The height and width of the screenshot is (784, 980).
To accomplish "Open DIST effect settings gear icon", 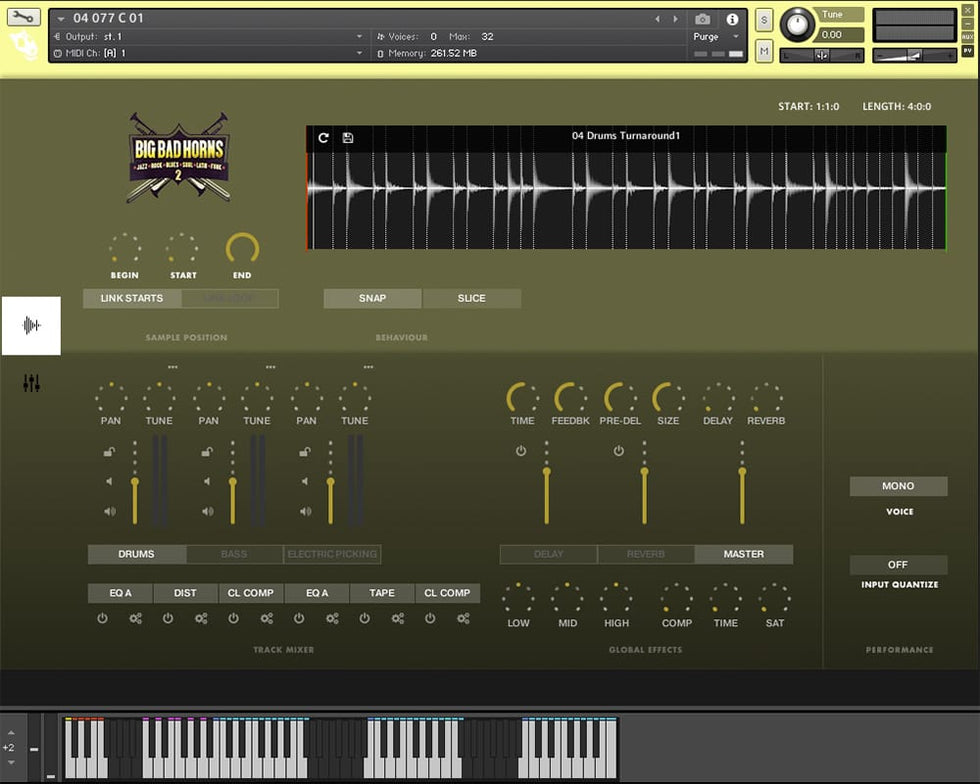I will click(x=201, y=619).
